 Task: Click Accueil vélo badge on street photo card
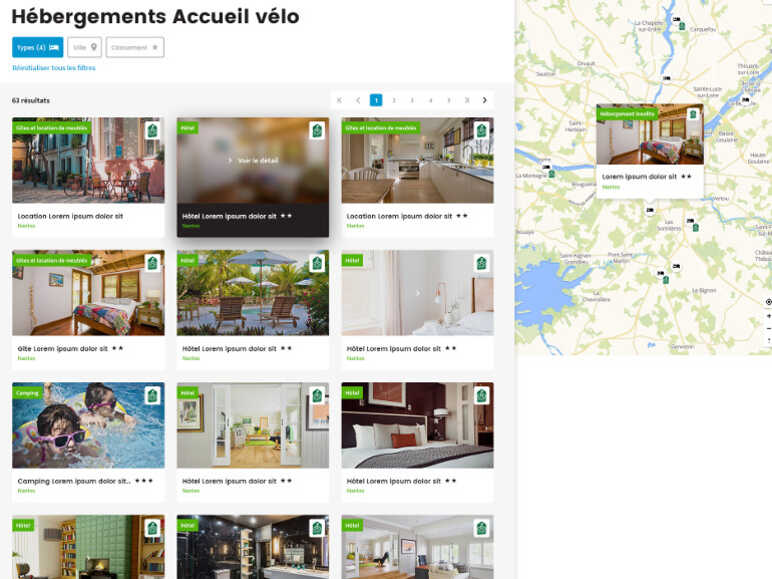pyautogui.click(x=153, y=130)
